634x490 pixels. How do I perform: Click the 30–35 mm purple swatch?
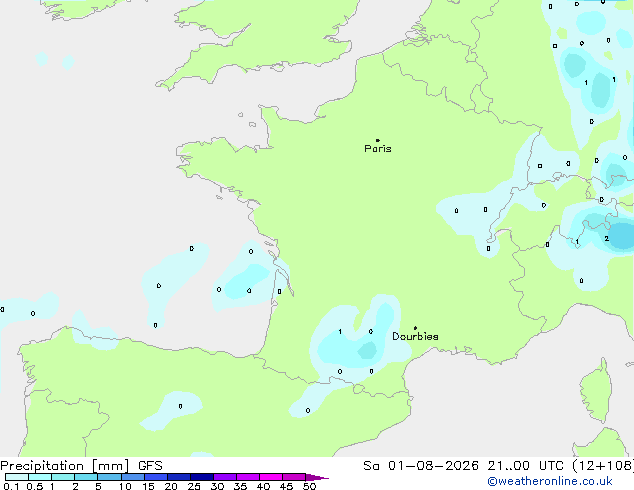click(225, 477)
